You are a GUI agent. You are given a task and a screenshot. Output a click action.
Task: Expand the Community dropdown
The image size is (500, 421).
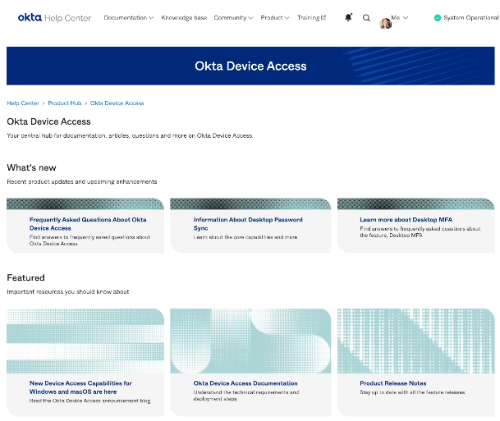(x=233, y=18)
